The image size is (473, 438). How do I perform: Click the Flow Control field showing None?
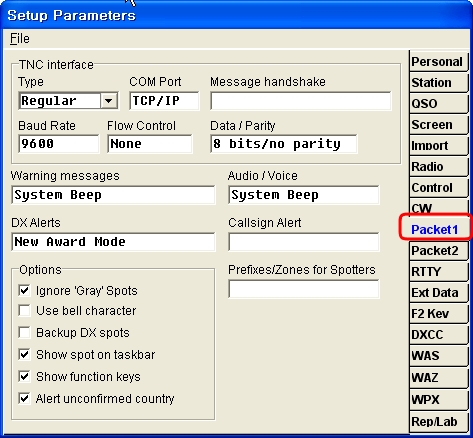click(x=150, y=144)
